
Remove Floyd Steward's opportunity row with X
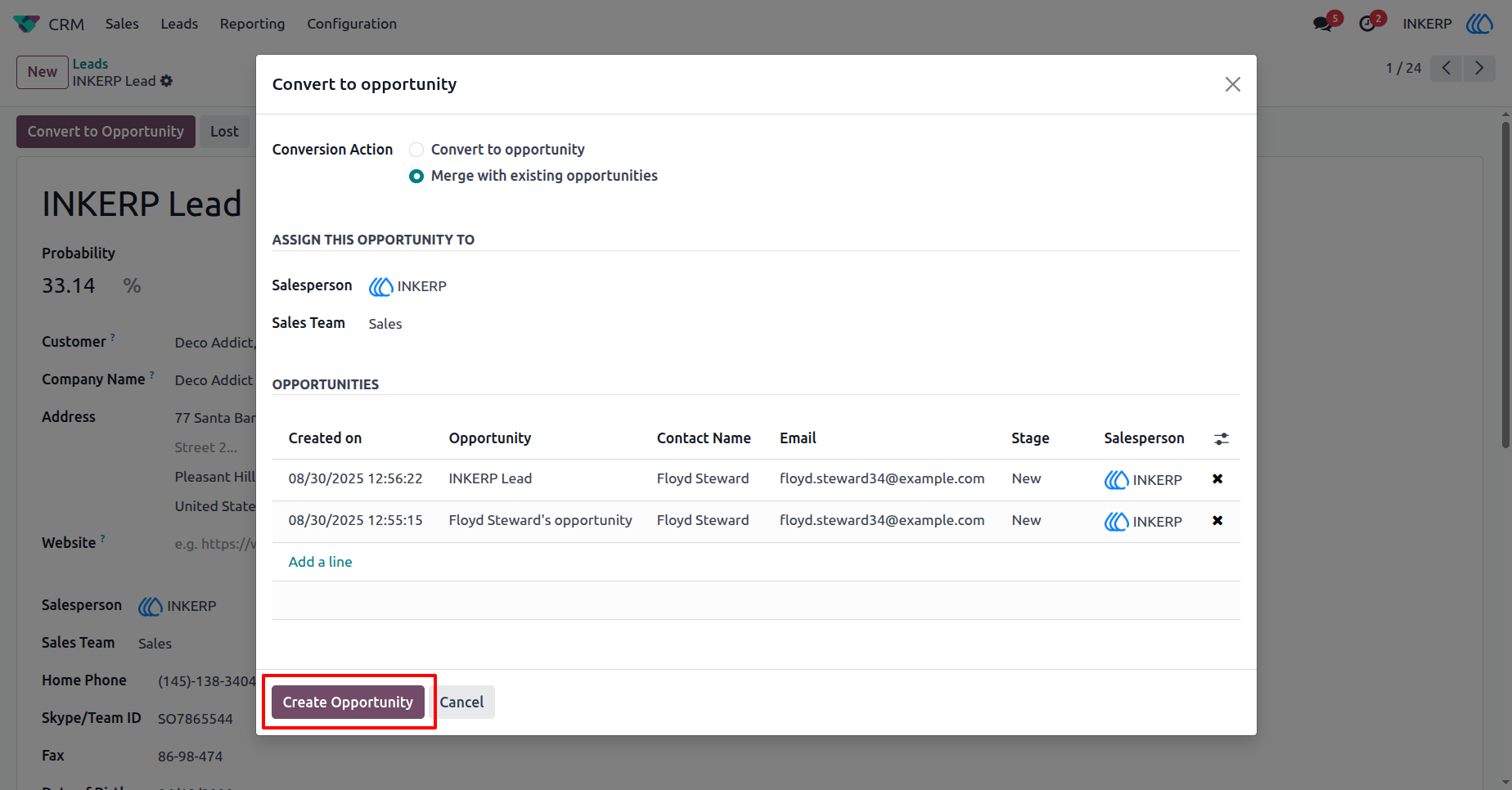[x=1217, y=521]
